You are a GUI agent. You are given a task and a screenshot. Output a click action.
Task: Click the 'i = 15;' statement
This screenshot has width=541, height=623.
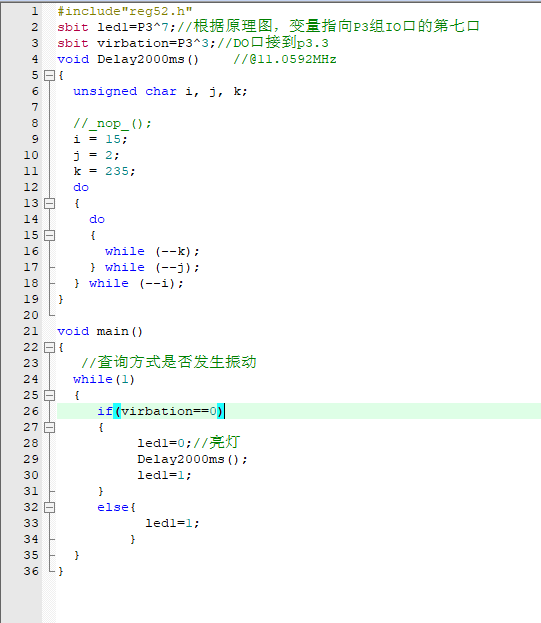pyautogui.click(x=100, y=139)
